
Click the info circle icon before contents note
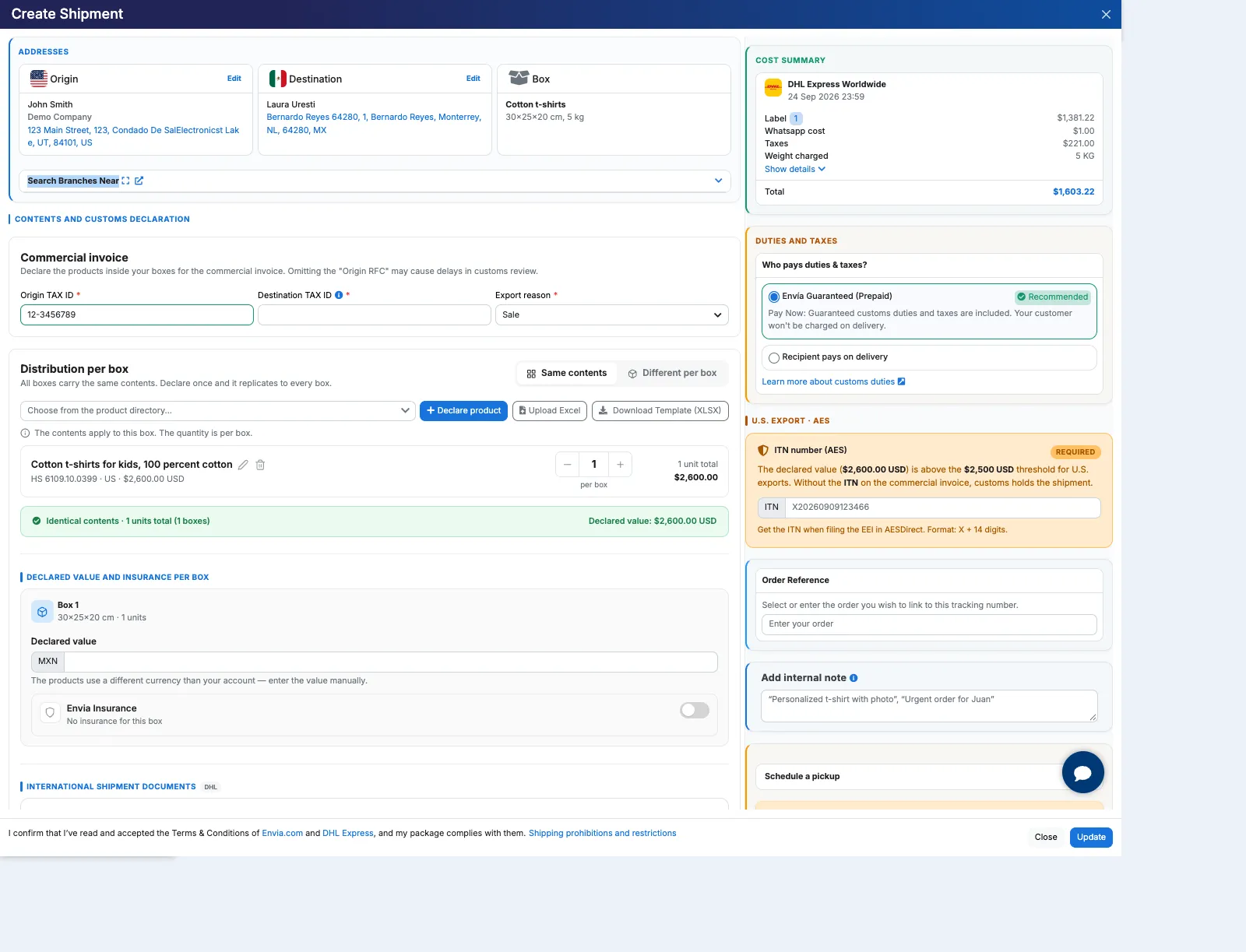coord(25,433)
